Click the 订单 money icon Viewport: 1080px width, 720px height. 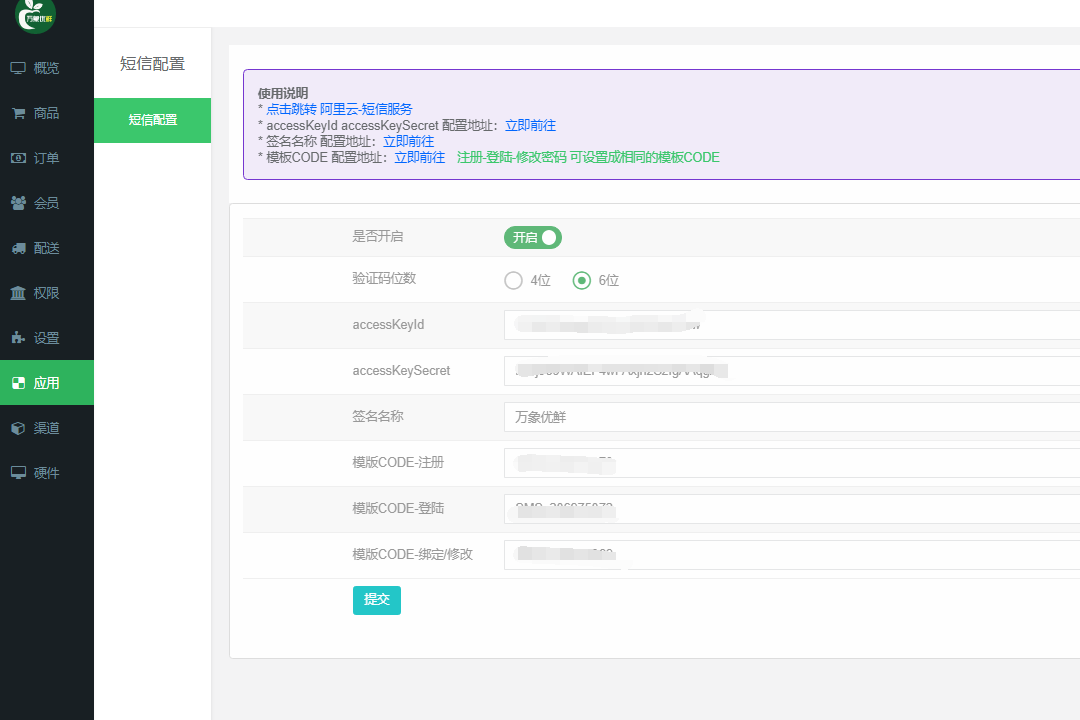point(18,158)
